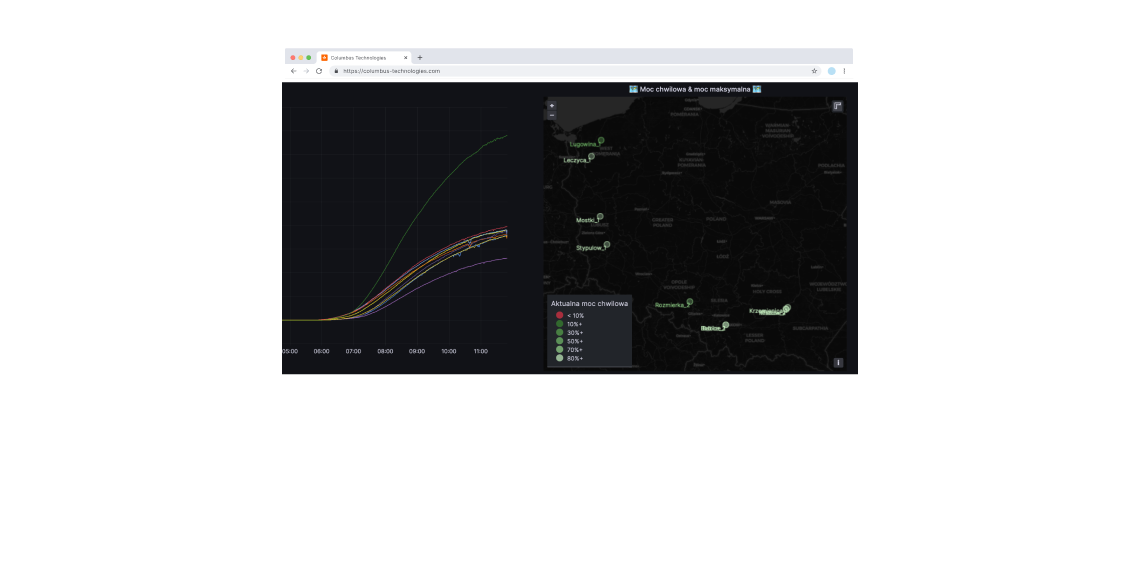Reload the page in the browser
This screenshot has height=566, width=1147.
[319, 71]
